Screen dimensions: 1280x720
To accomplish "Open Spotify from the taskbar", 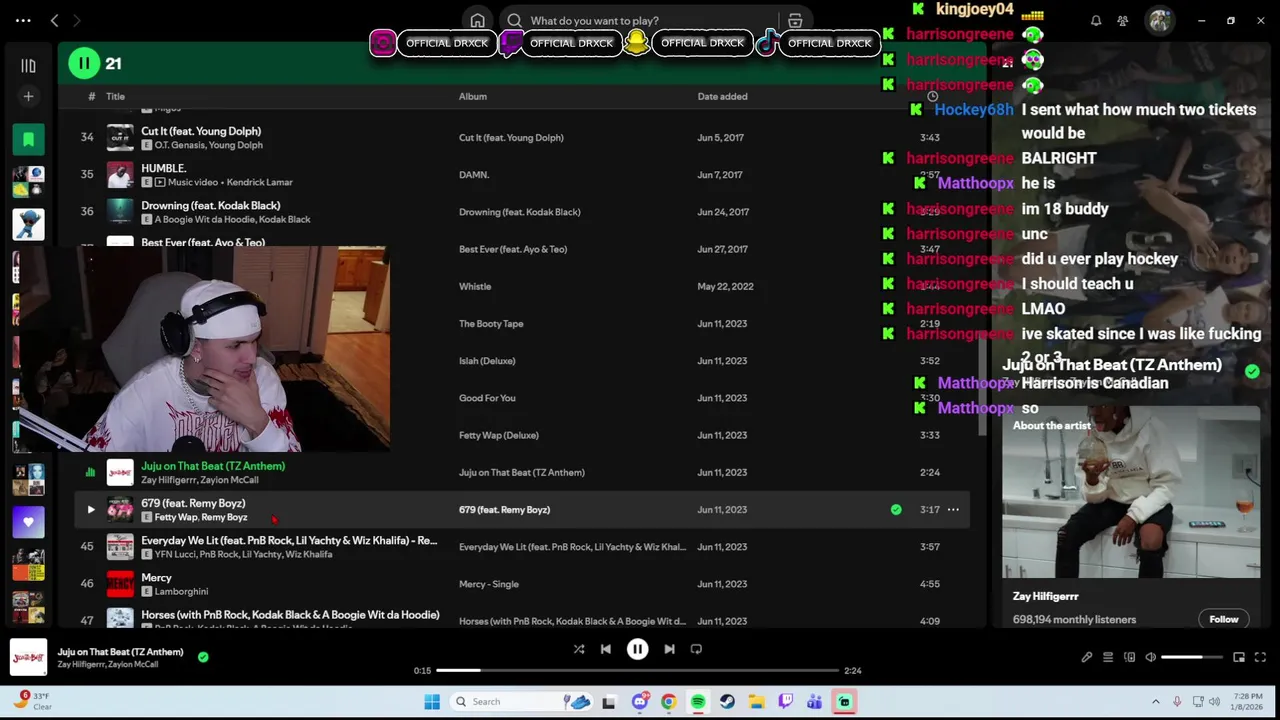I will pyautogui.click(x=698, y=702).
